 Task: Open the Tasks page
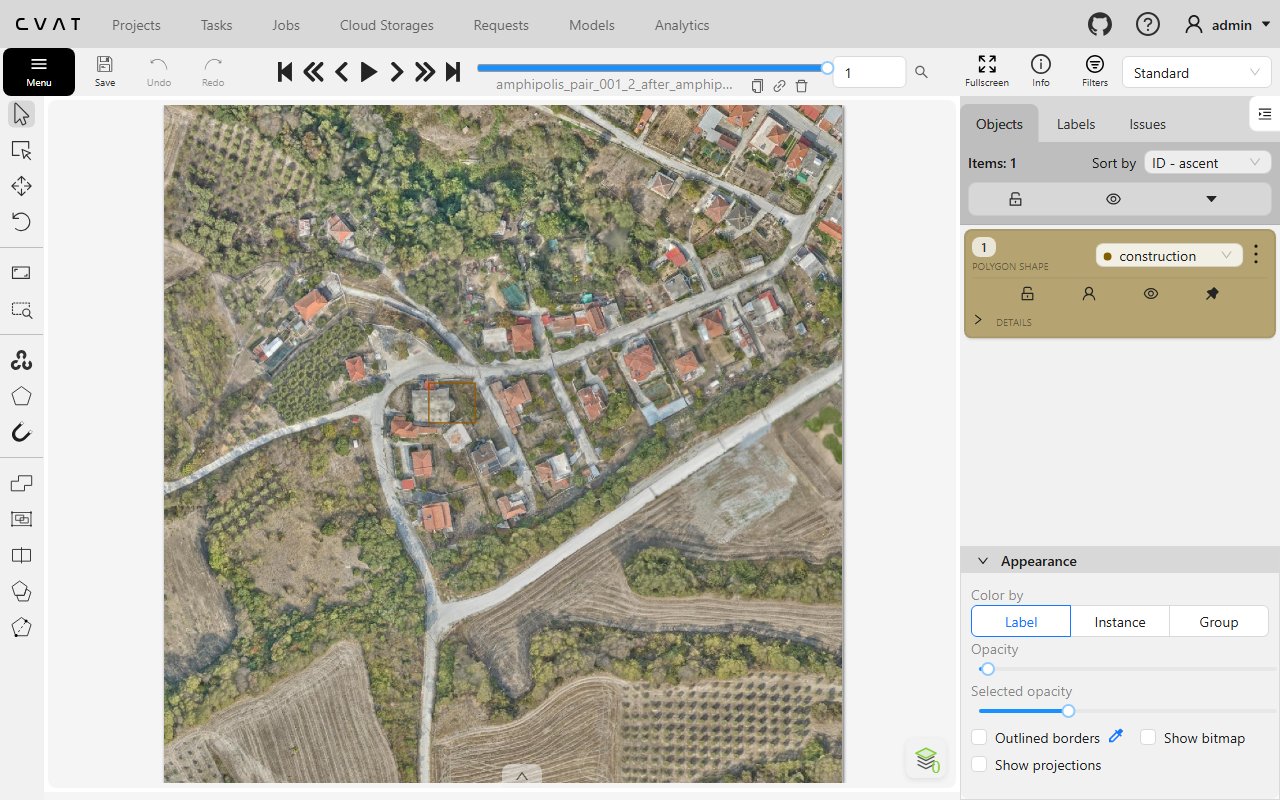point(216,25)
